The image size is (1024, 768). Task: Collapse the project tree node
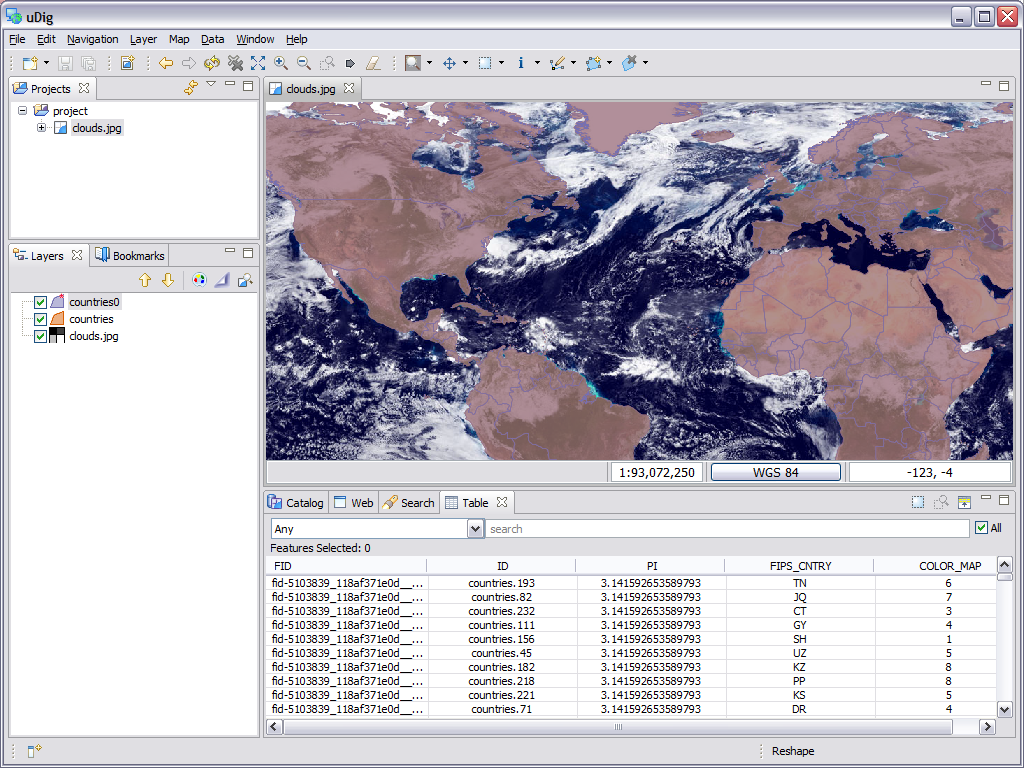[22, 111]
